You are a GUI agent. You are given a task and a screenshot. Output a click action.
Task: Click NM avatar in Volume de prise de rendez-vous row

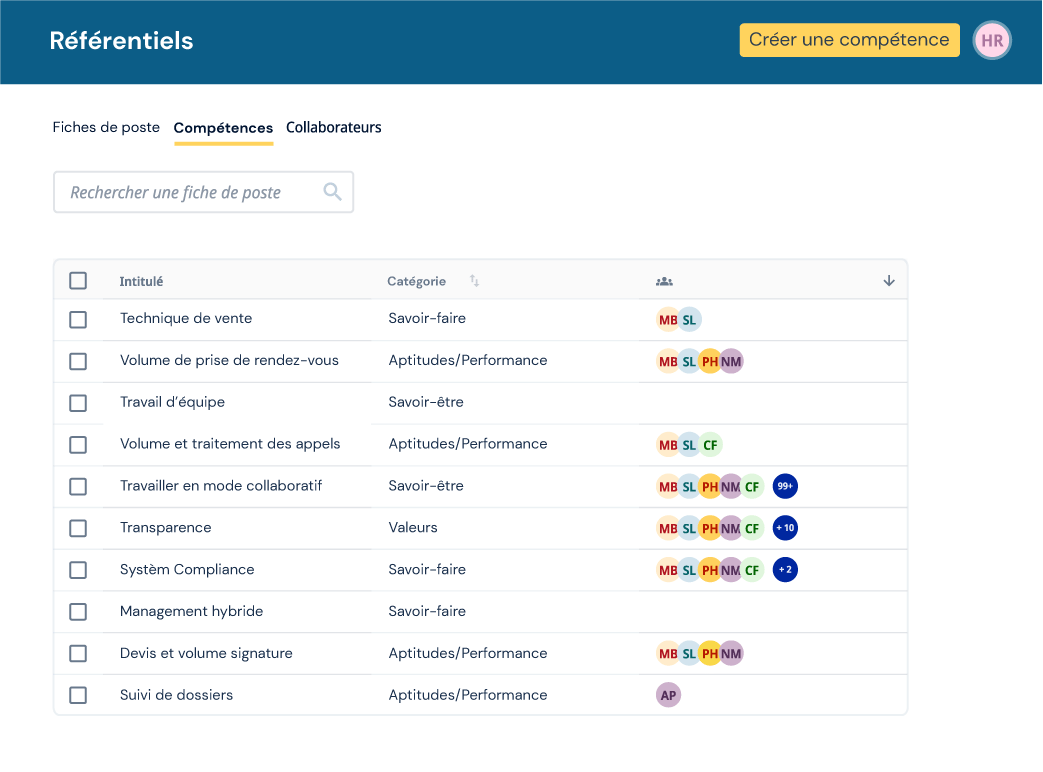(732, 362)
